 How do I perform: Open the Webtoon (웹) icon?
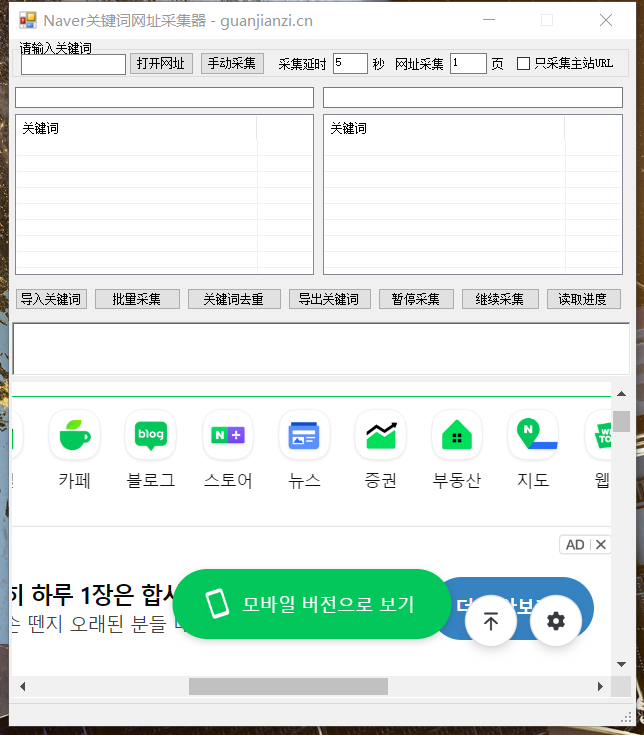click(x=599, y=435)
